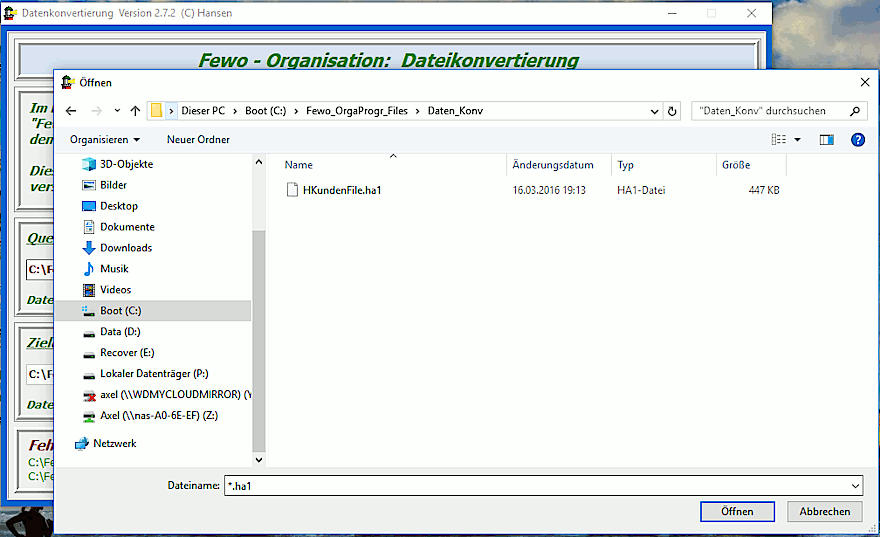Viewport: 880px width, 537px height.
Task: Click the Daten_Konv search field
Action: click(x=770, y=111)
